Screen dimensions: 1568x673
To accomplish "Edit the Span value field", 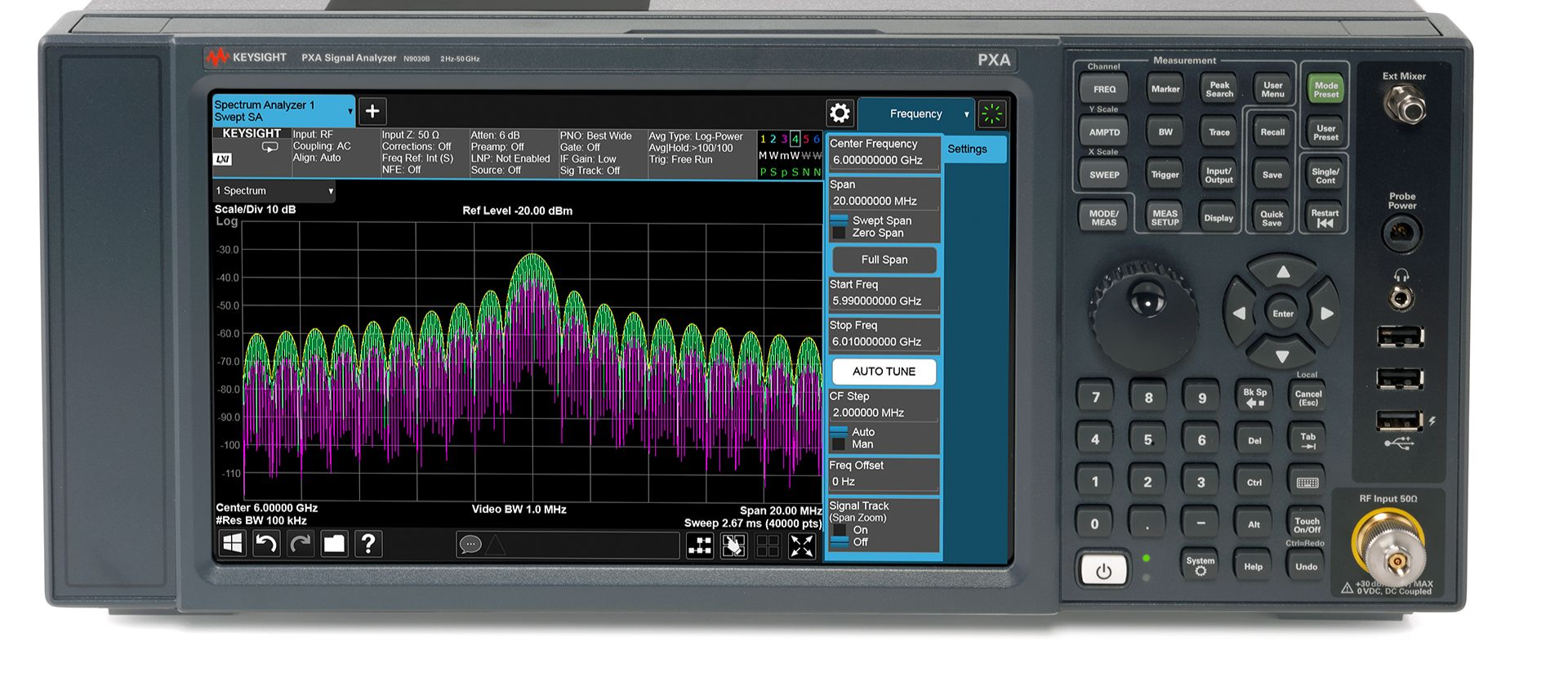I will (884, 201).
